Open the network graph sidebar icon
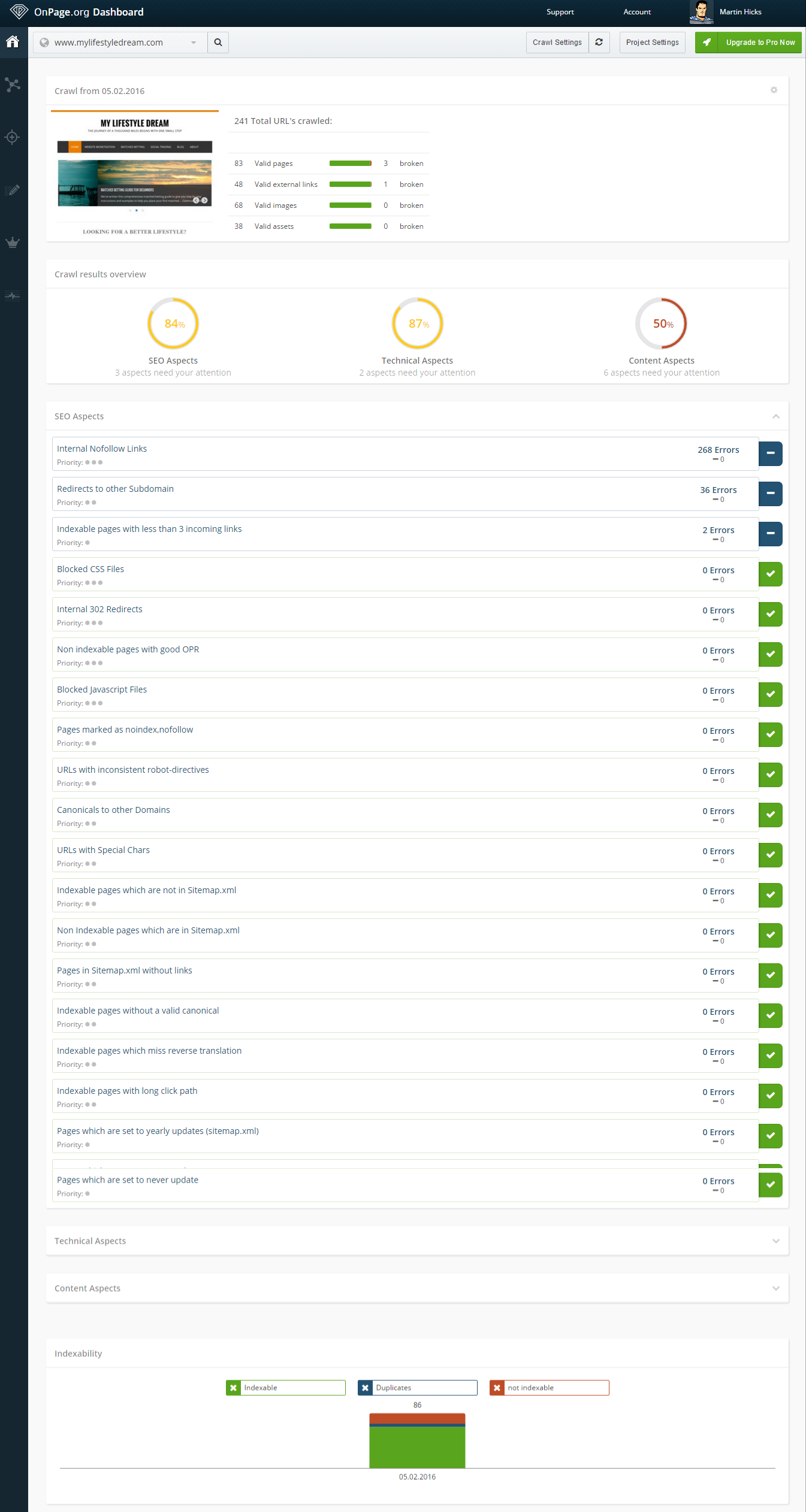Image resolution: width=806 pixels, height=1512 pixels. coord(13,84)
